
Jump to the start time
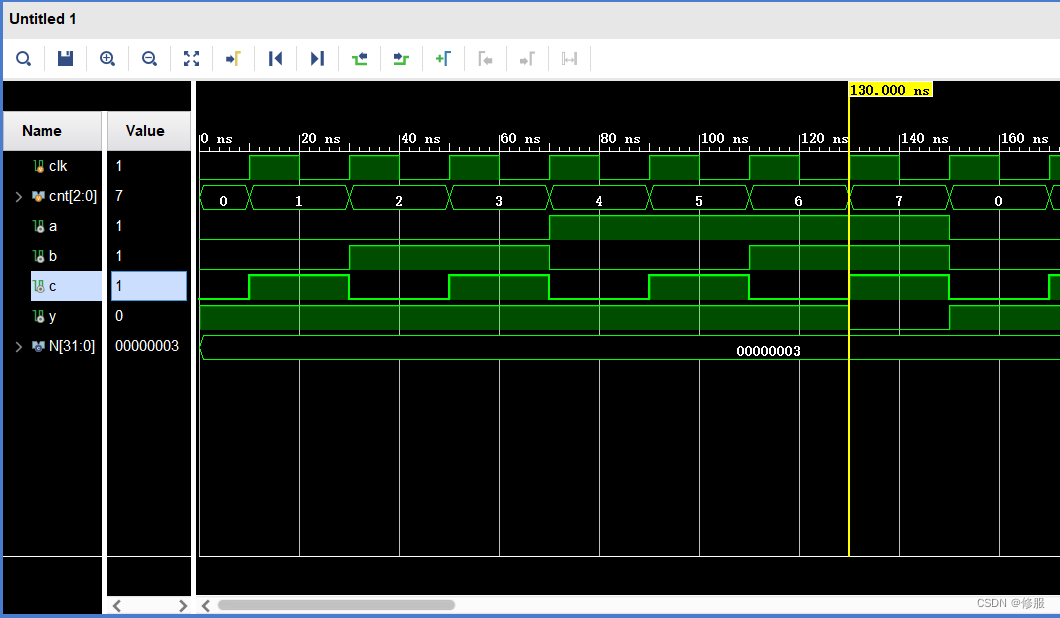(x=275, y=59)
